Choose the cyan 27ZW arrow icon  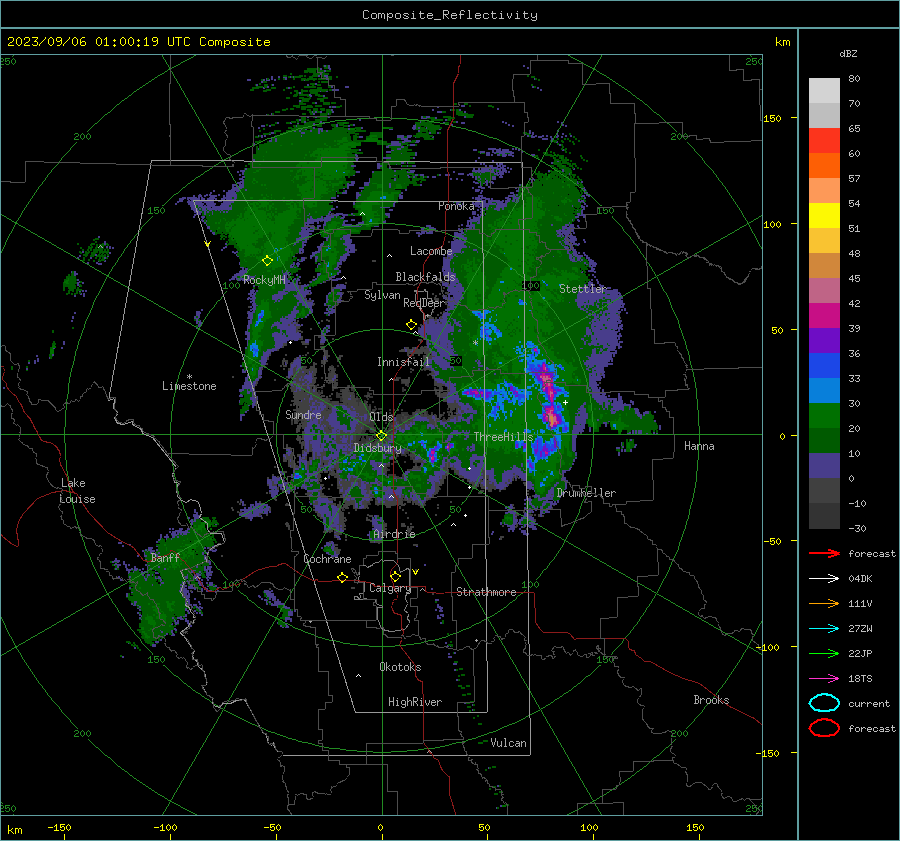pos(824,629)
